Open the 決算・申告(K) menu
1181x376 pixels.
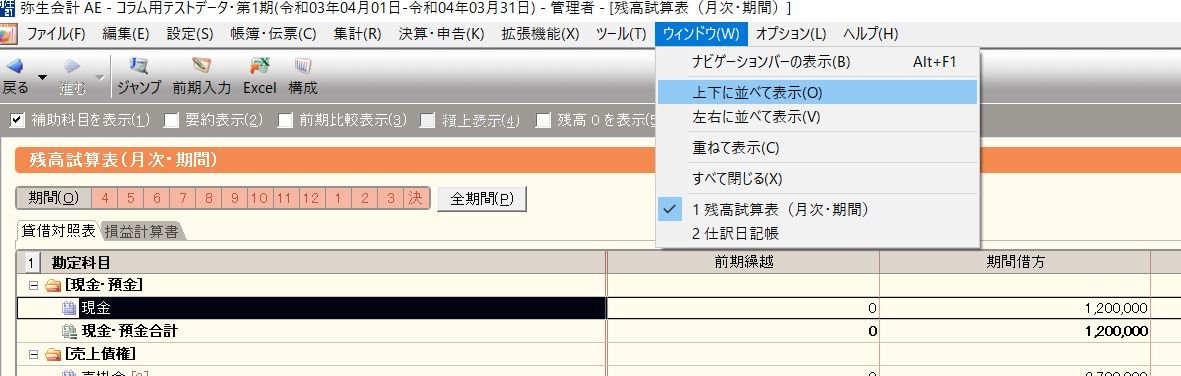coord(441,34)
